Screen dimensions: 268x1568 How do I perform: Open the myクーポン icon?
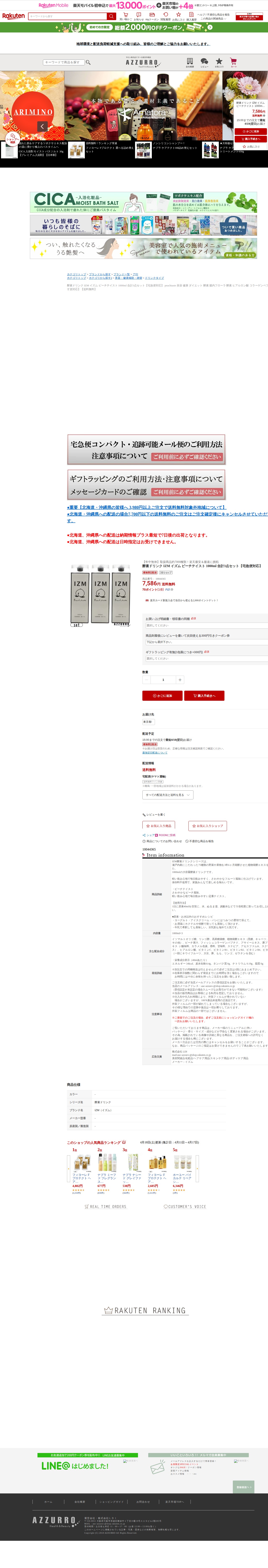coord(152,16)
